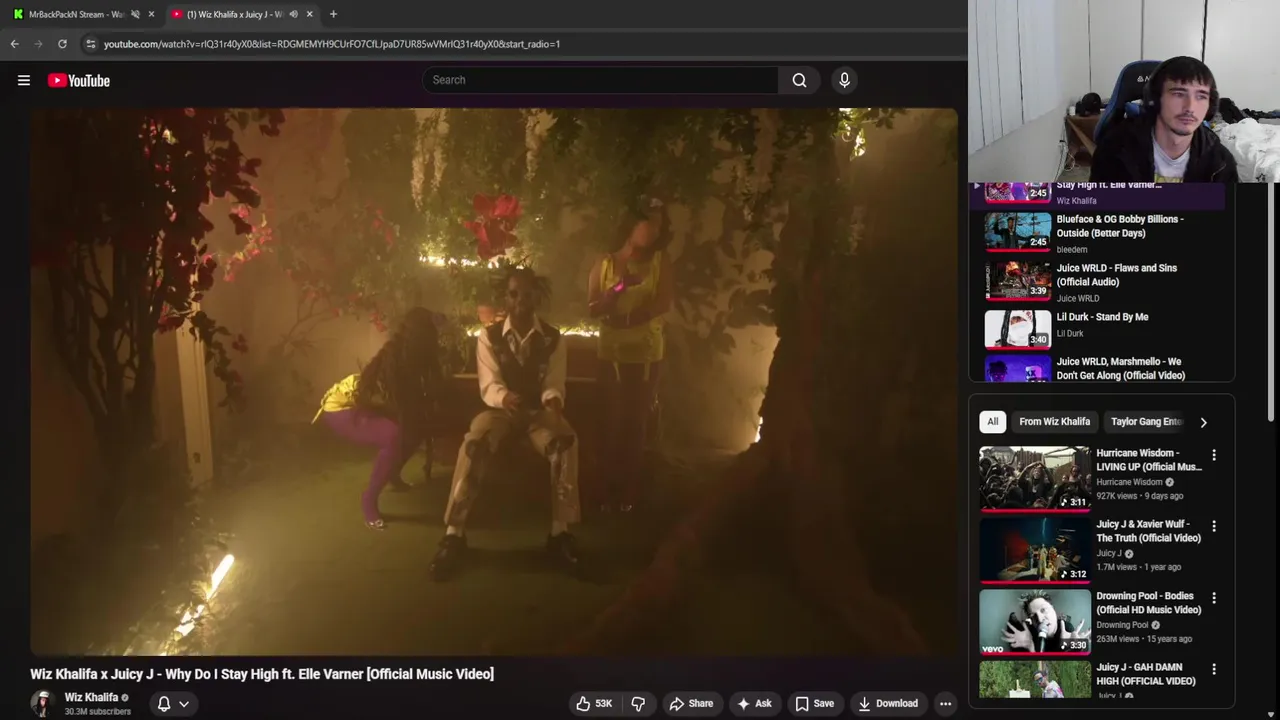Select the YouTube URL in address bar

[x=331, y=44]
